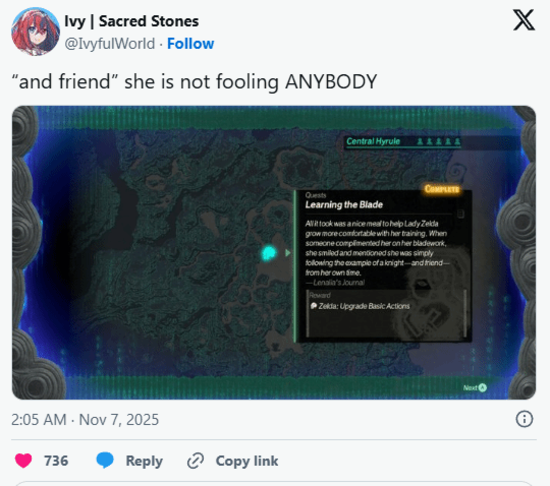Like the tweet with heart icon
Image resolution: width=550 pixels, height=486 pixels.
24,460
